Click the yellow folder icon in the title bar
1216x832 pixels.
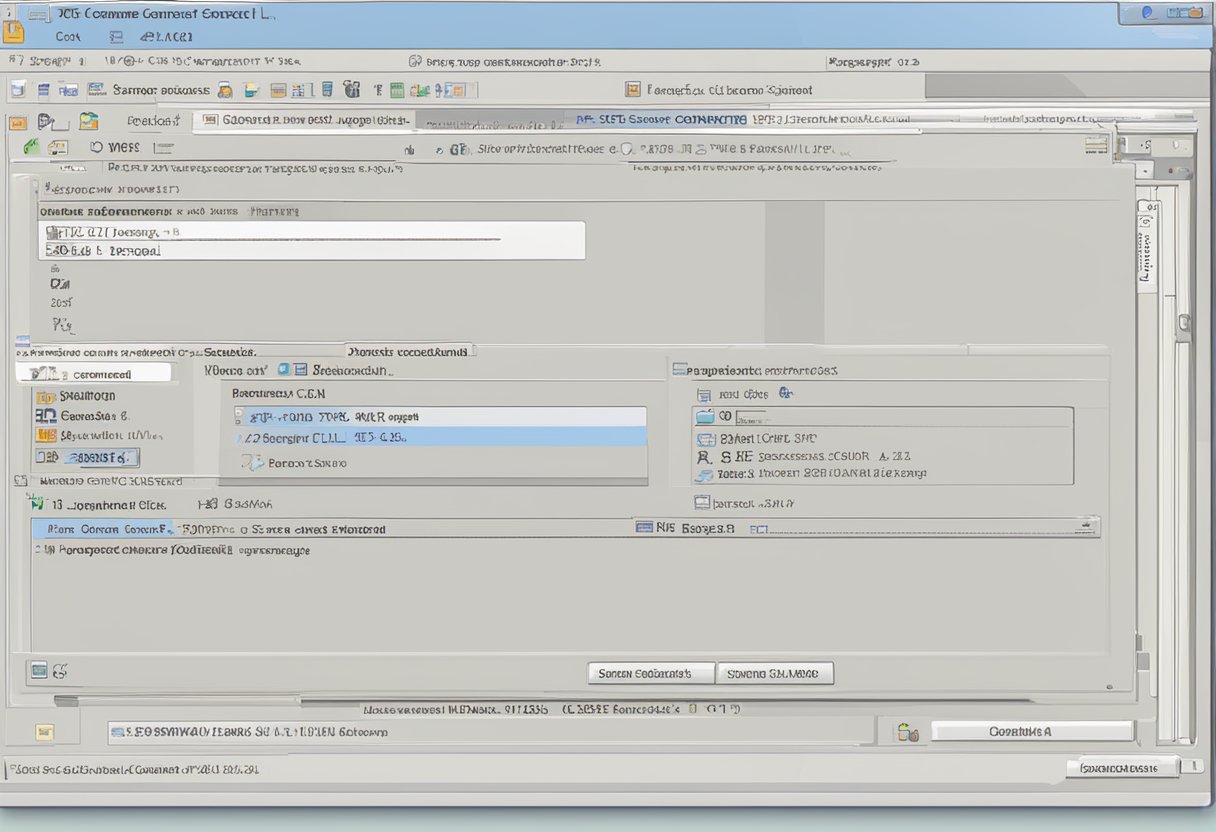[x=12, y=31]
